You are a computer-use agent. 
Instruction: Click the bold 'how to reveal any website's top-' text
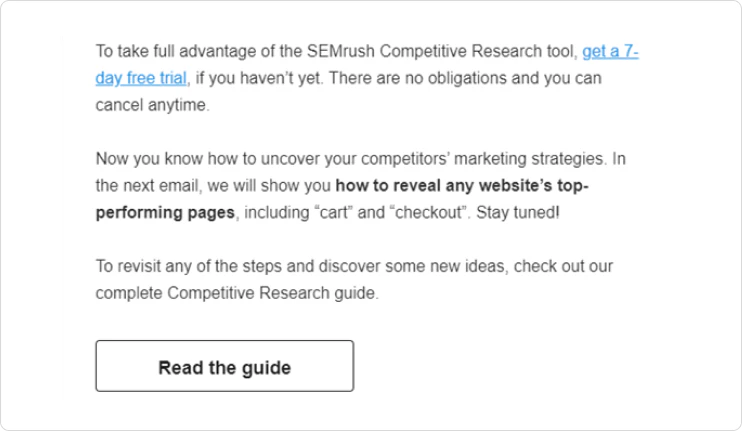(x=462, y=185)
